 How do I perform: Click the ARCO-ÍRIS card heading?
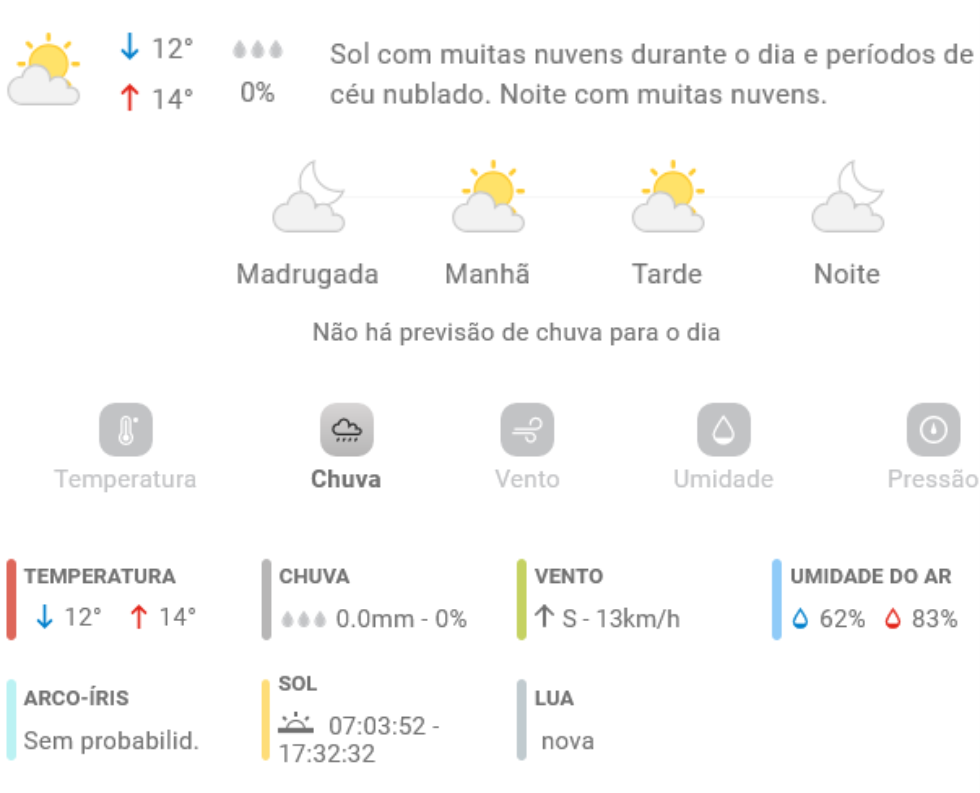click(76, 698)
